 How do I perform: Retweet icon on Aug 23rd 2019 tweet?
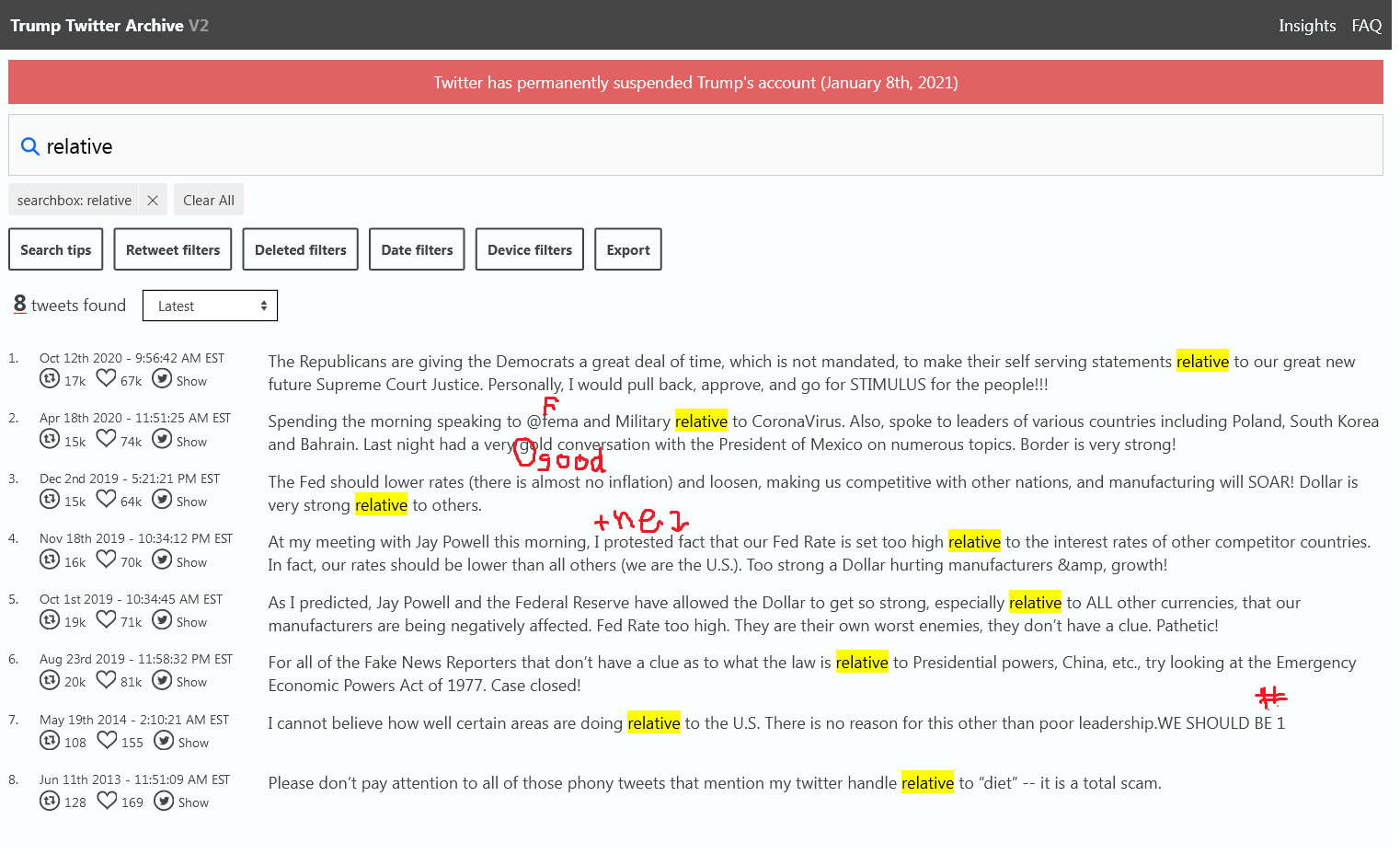coord(50,679)
